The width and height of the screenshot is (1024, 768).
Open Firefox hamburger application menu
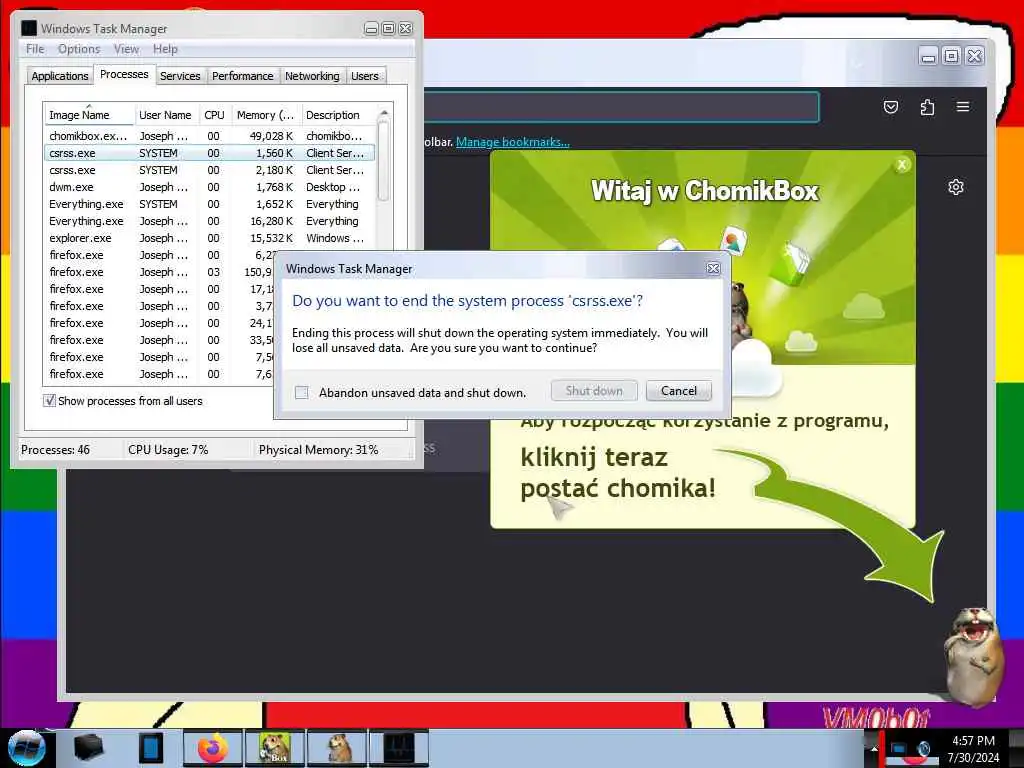coord(963,106)
